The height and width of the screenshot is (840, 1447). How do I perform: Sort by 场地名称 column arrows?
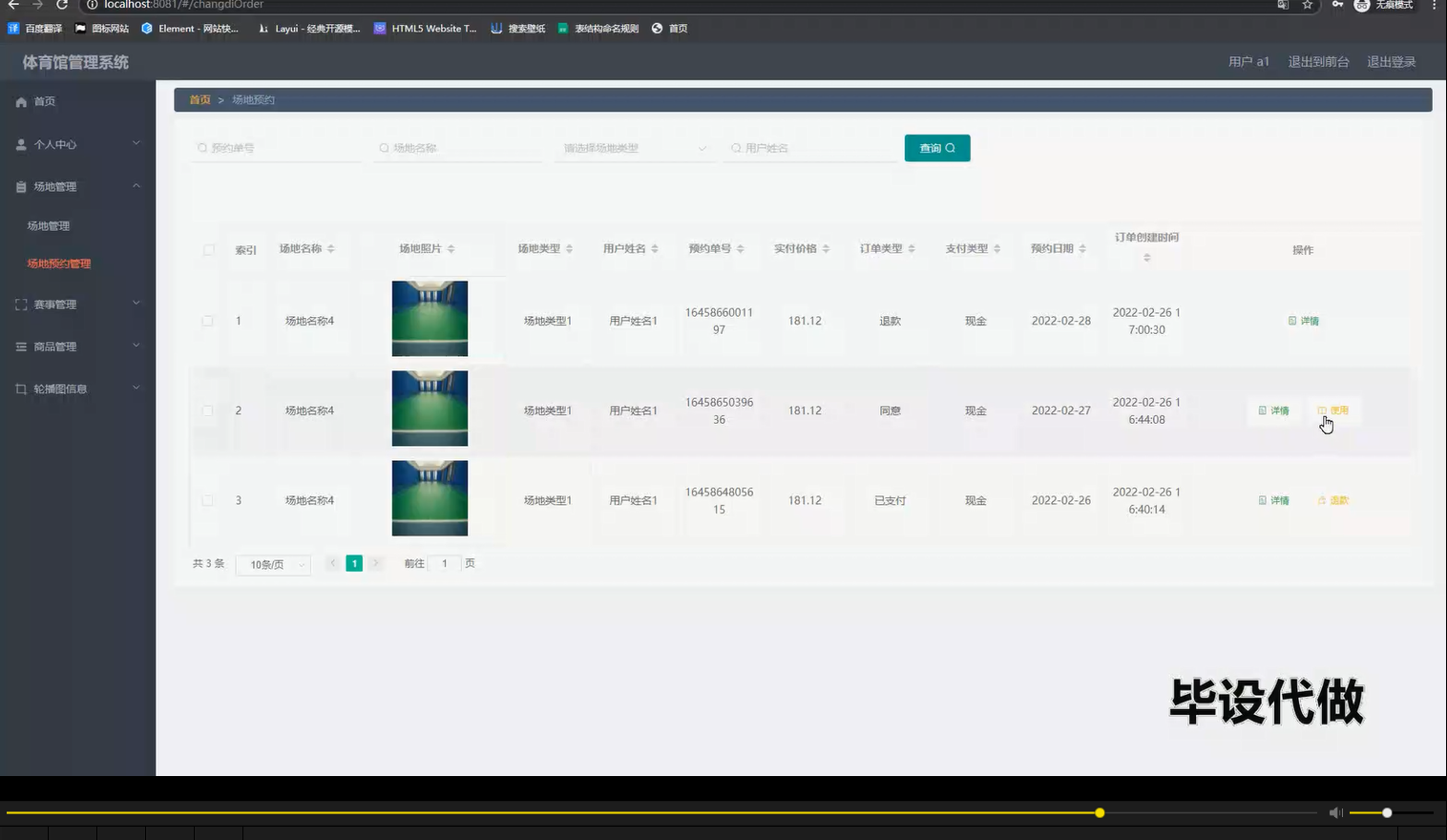331,249
